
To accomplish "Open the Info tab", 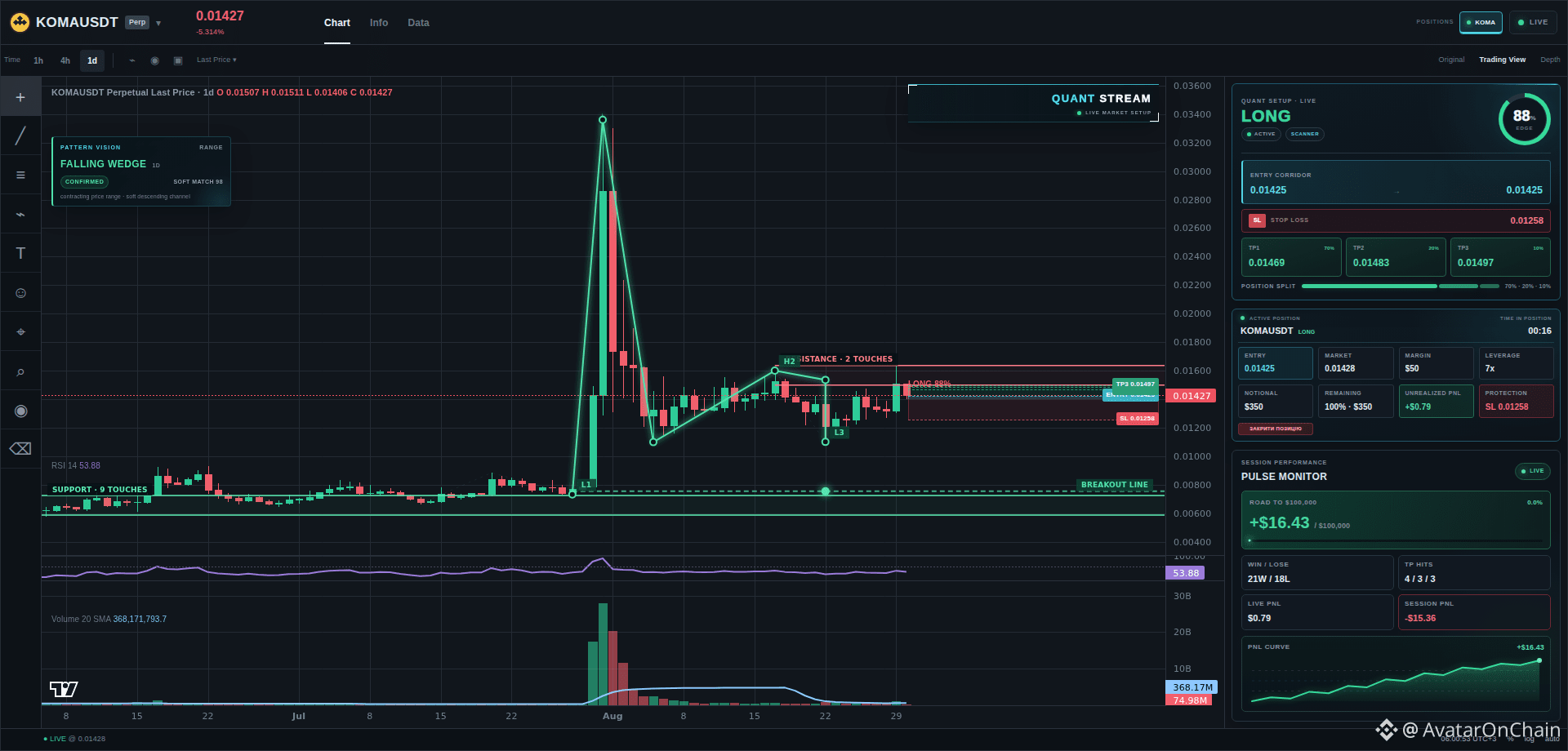I will (379, 23).
